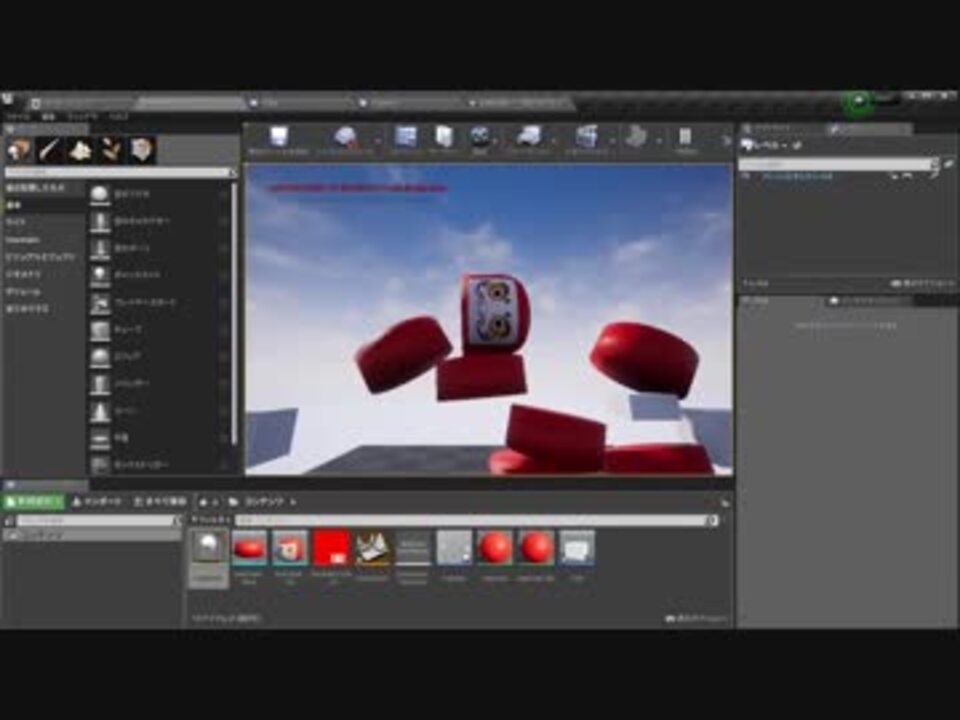Open the ウィンドウ menu
This screenshot has height=720, width=960.
[x=82, y=116]
